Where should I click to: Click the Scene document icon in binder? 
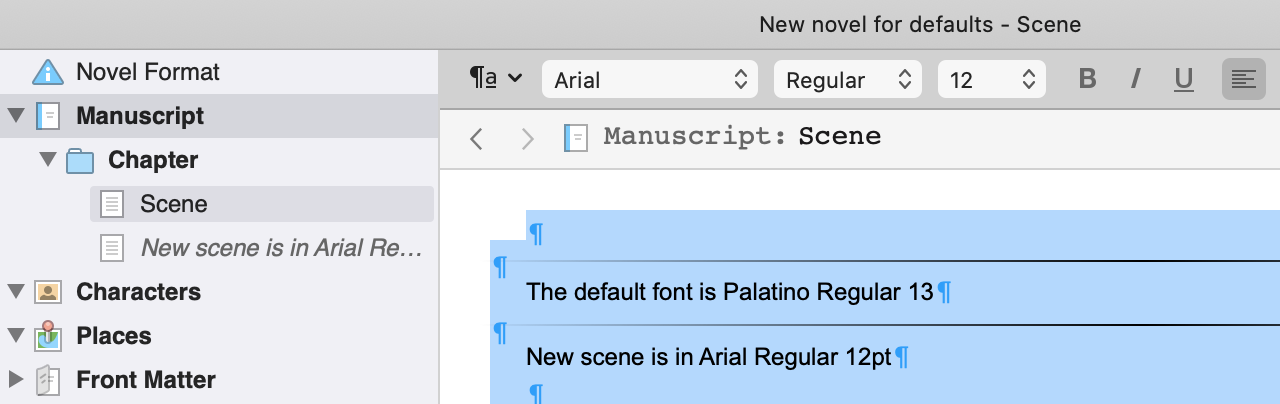click(112, 204)
